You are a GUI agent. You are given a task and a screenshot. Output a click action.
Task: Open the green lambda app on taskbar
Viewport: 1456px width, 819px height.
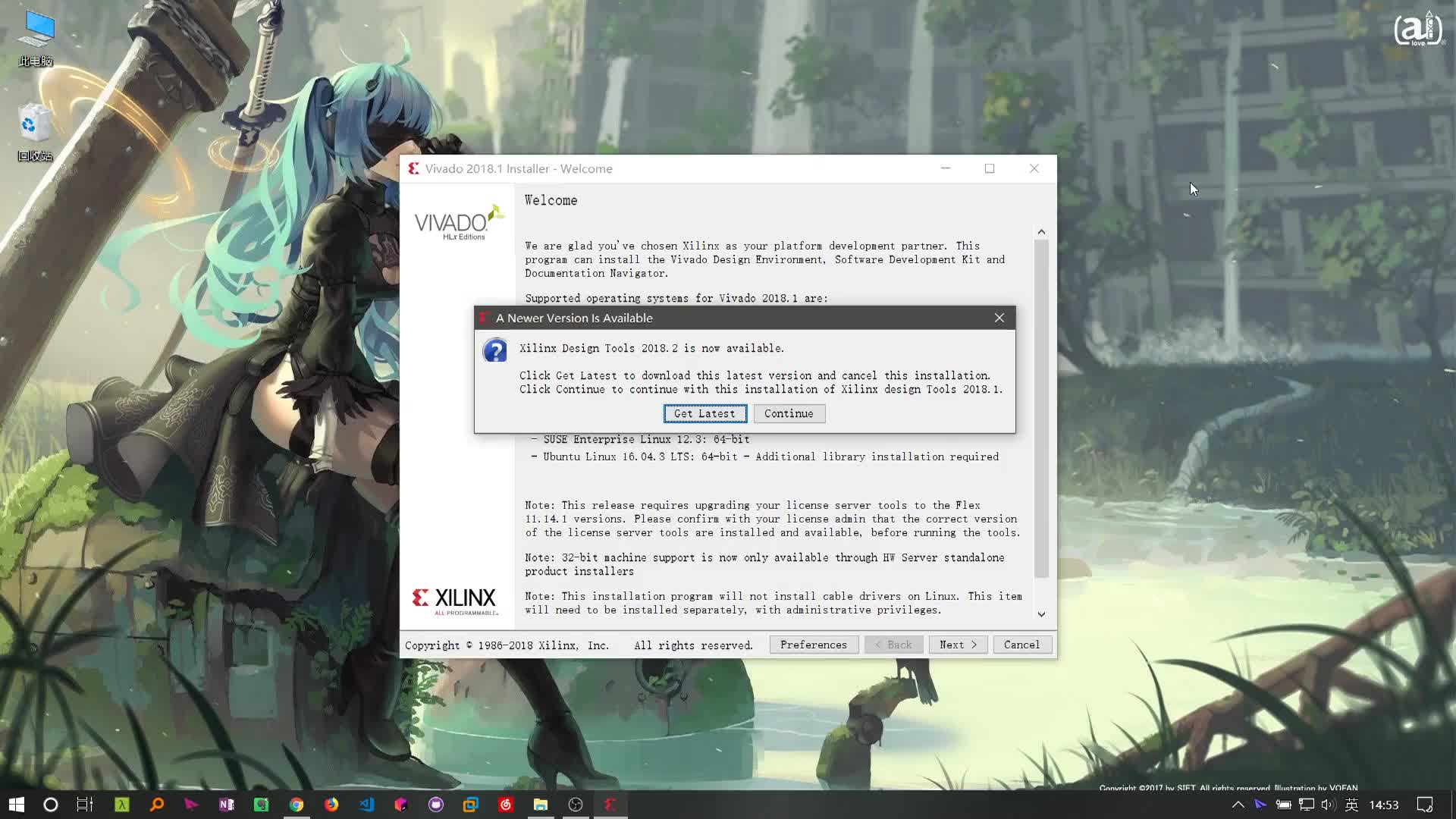[121, 805]
